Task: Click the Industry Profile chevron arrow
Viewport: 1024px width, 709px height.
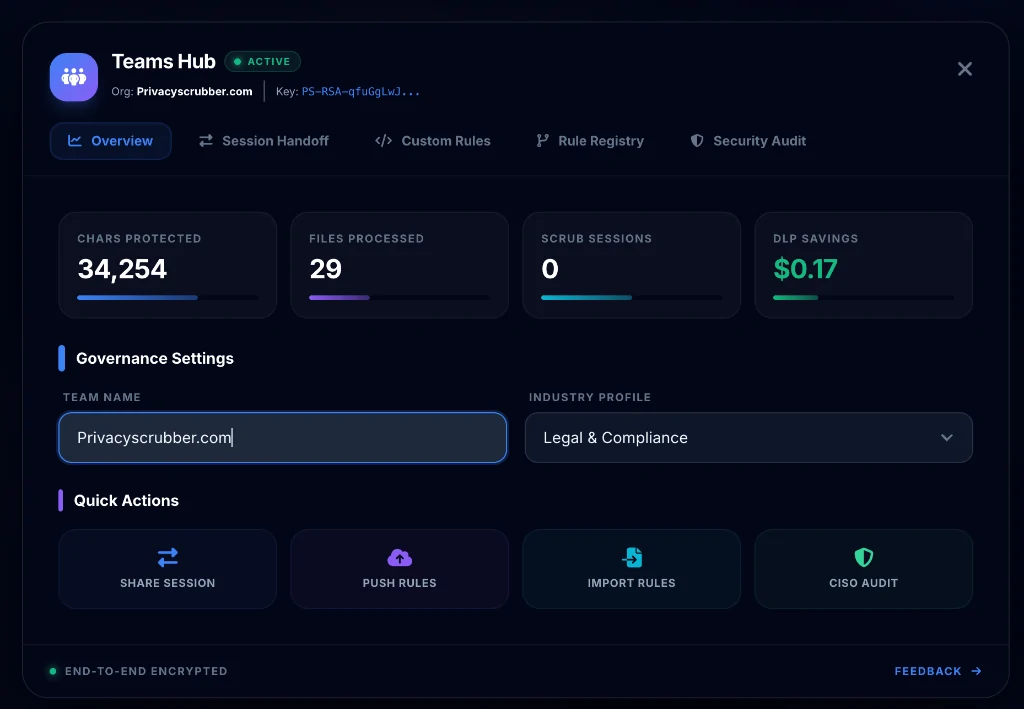Action: click(x=947, y=437)
